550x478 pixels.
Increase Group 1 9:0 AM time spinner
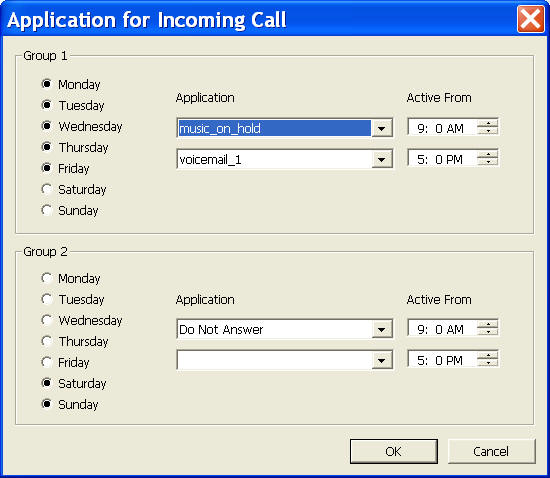coord(488,123)
